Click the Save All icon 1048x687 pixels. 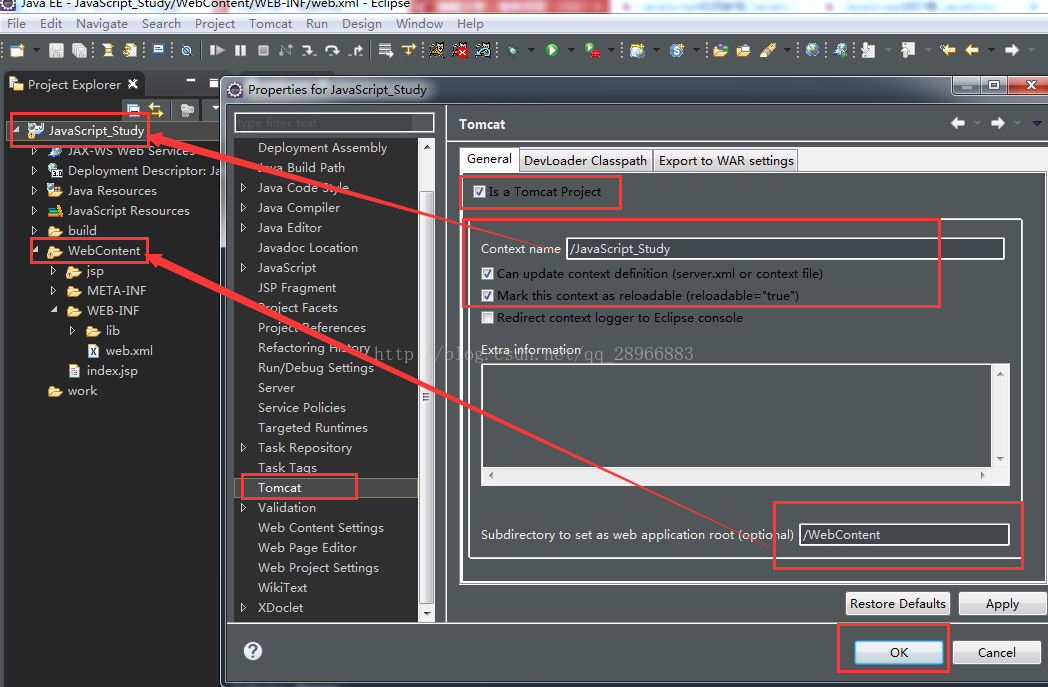(79, 50)
